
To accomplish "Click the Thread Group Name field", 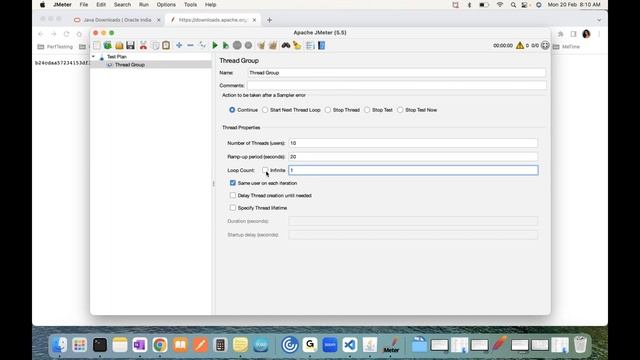I will click(396, 73).
